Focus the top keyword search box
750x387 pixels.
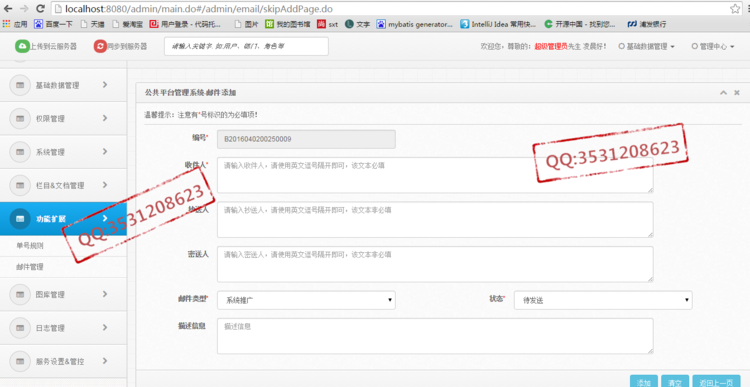click(x=246, y=46)
